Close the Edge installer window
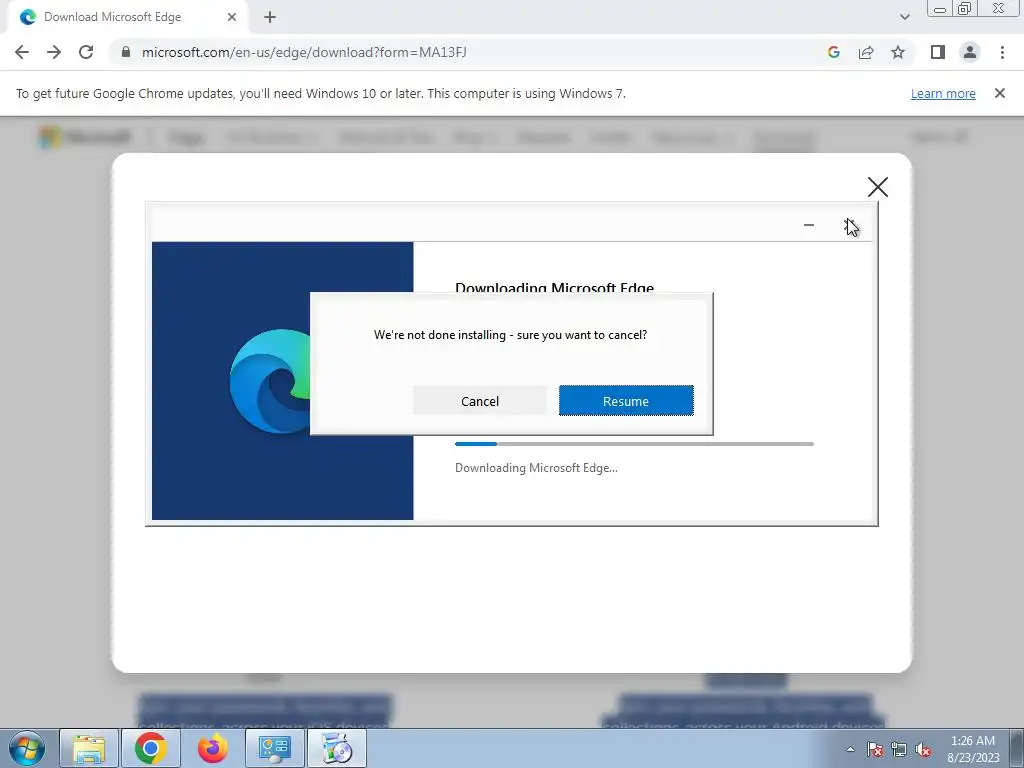The width and height of the screenshot is (1024, 768). (849, 225)
